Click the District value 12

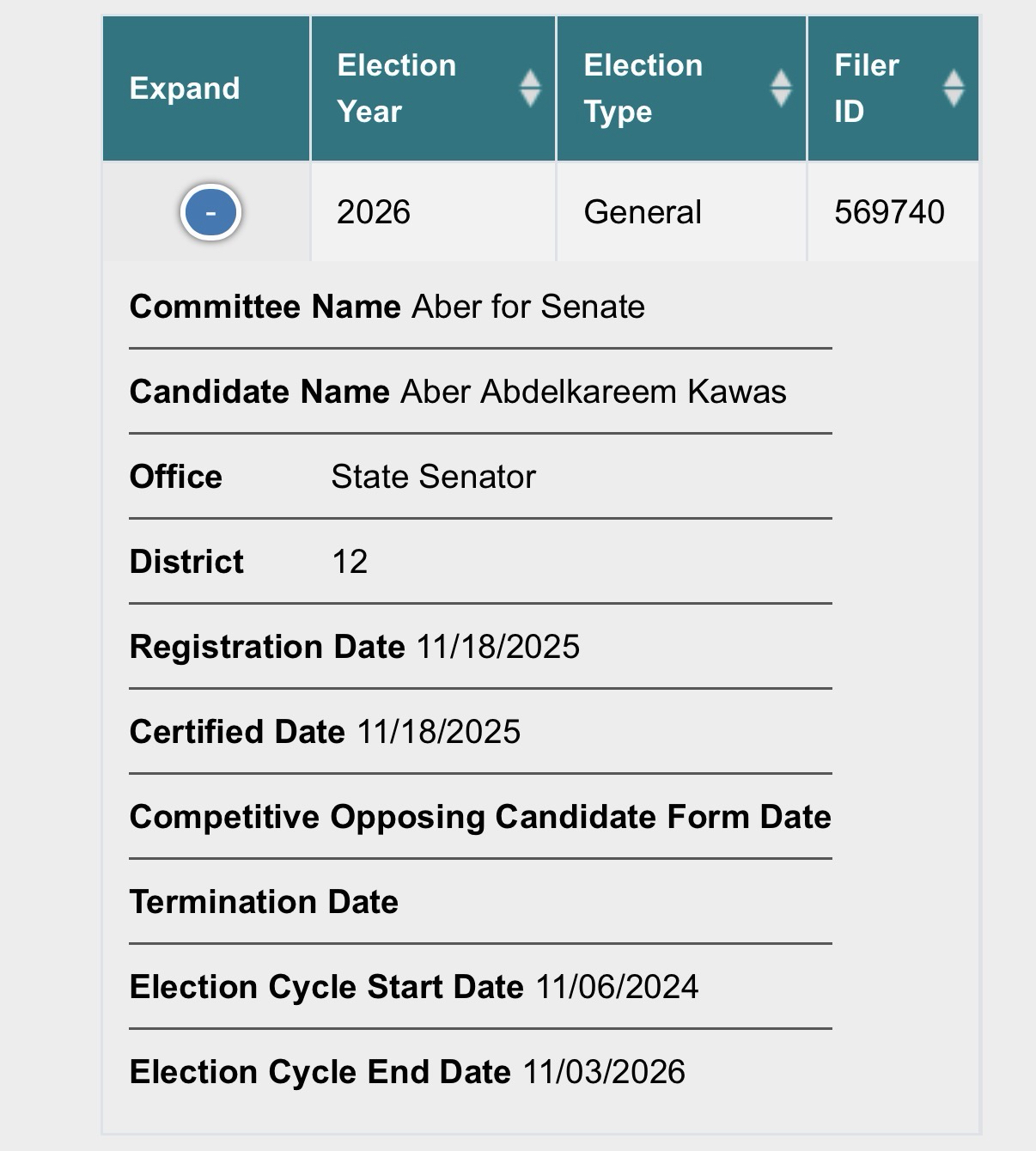tap(350, 562)
